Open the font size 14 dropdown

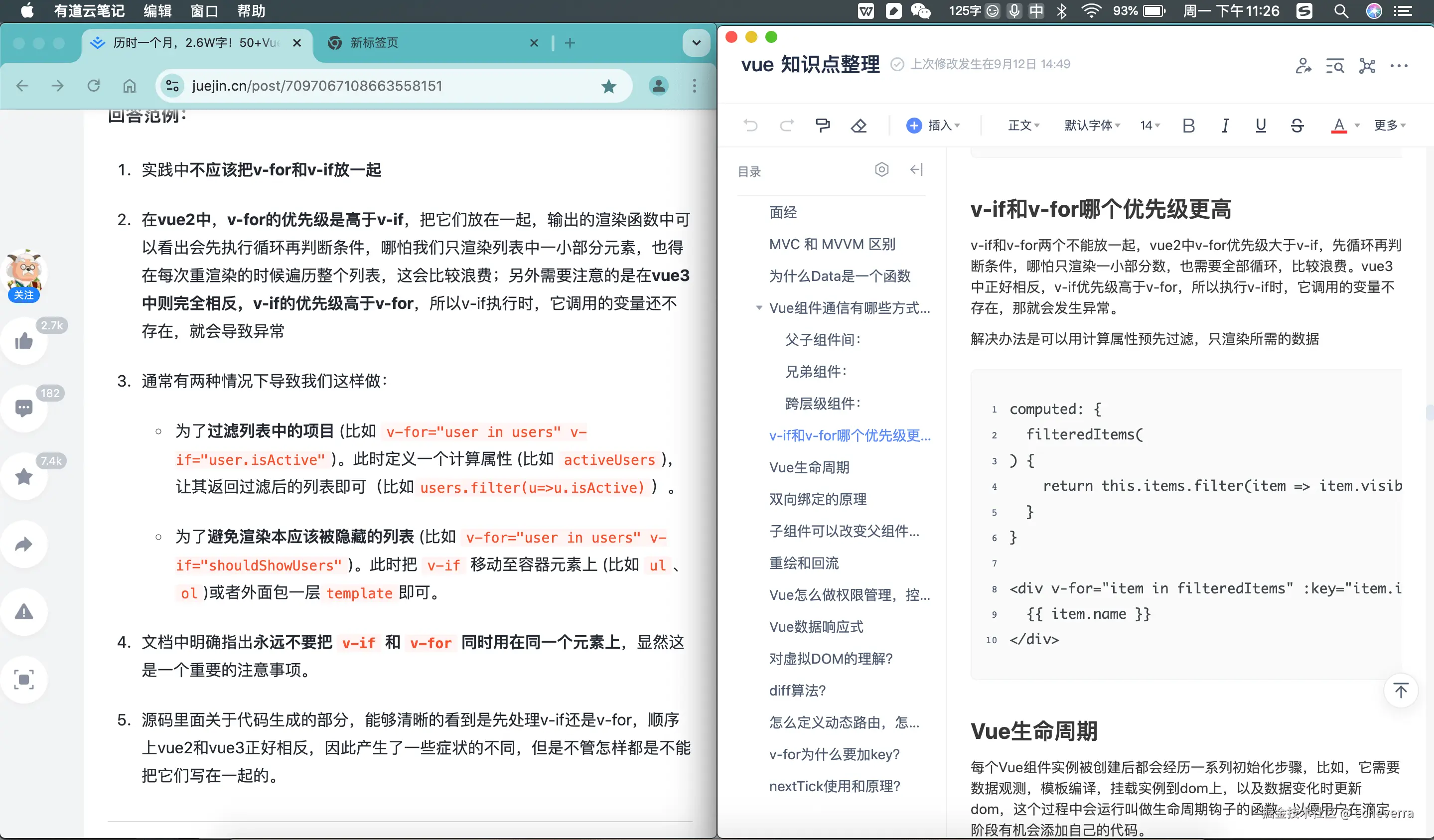click(1149, 125)
